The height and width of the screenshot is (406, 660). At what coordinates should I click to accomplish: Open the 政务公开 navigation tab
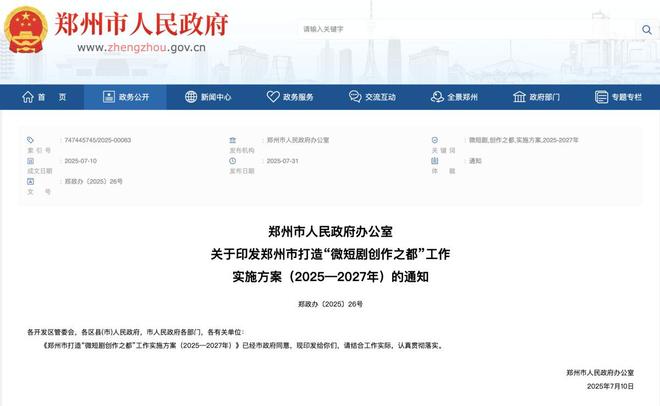[x=125, y=97]
